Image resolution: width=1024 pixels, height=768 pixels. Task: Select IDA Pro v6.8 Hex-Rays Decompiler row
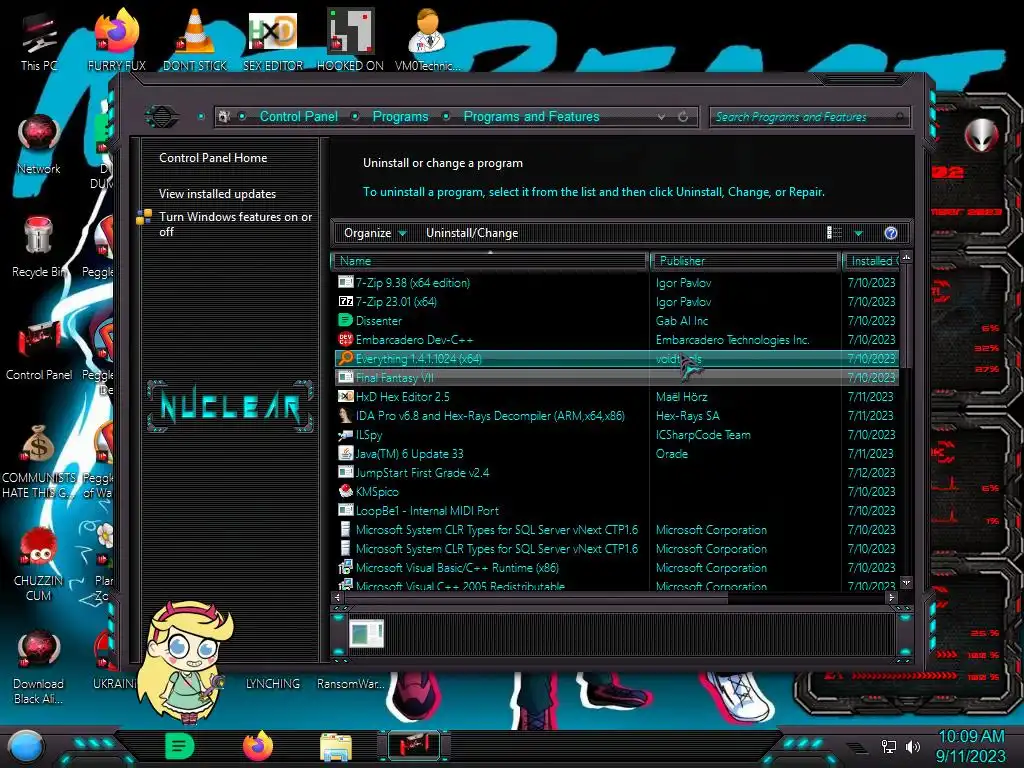tap(616, 415)
